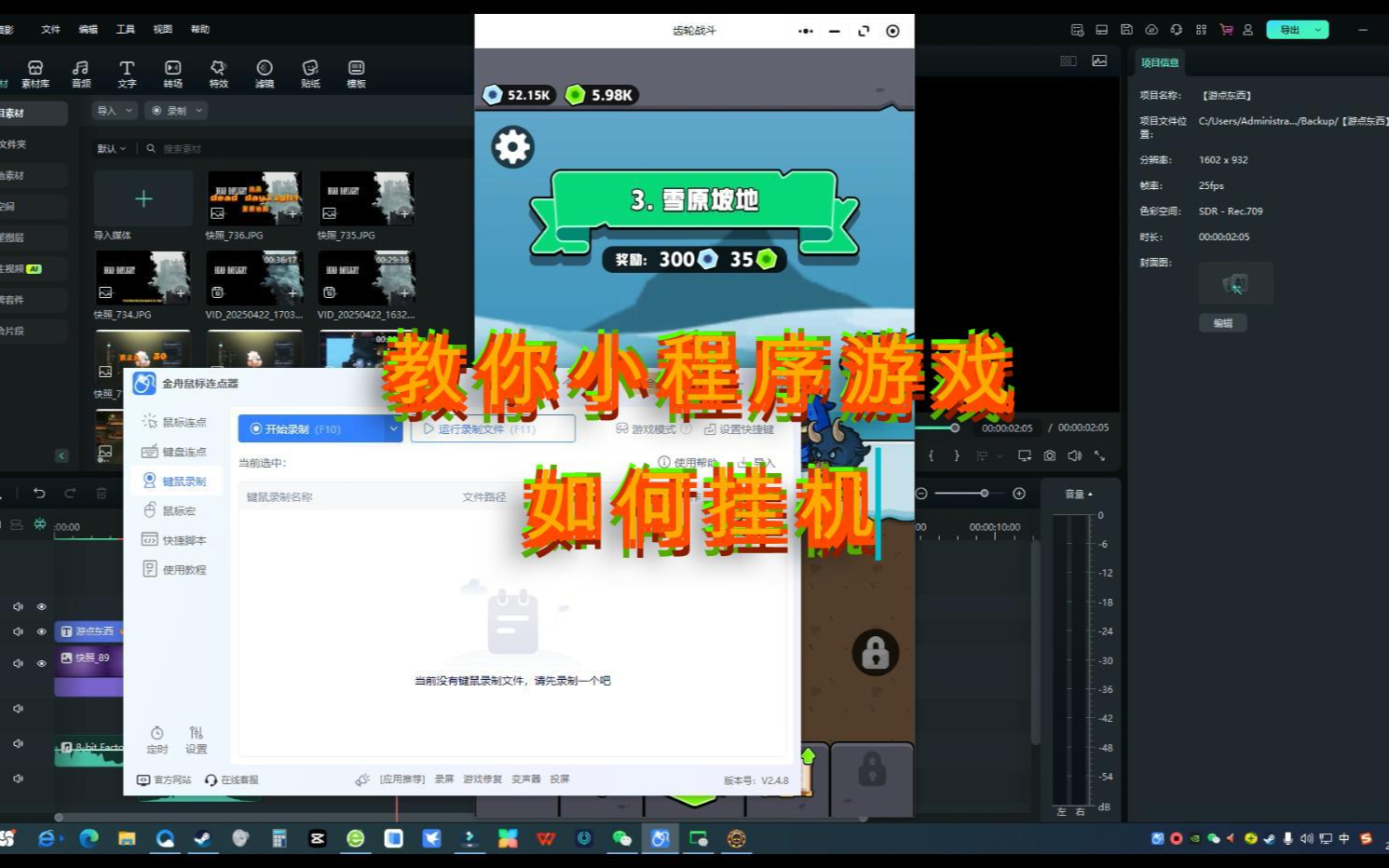Click the undo arrow on the timeline toolbar

pyautogui.click(x=39, y=493)
